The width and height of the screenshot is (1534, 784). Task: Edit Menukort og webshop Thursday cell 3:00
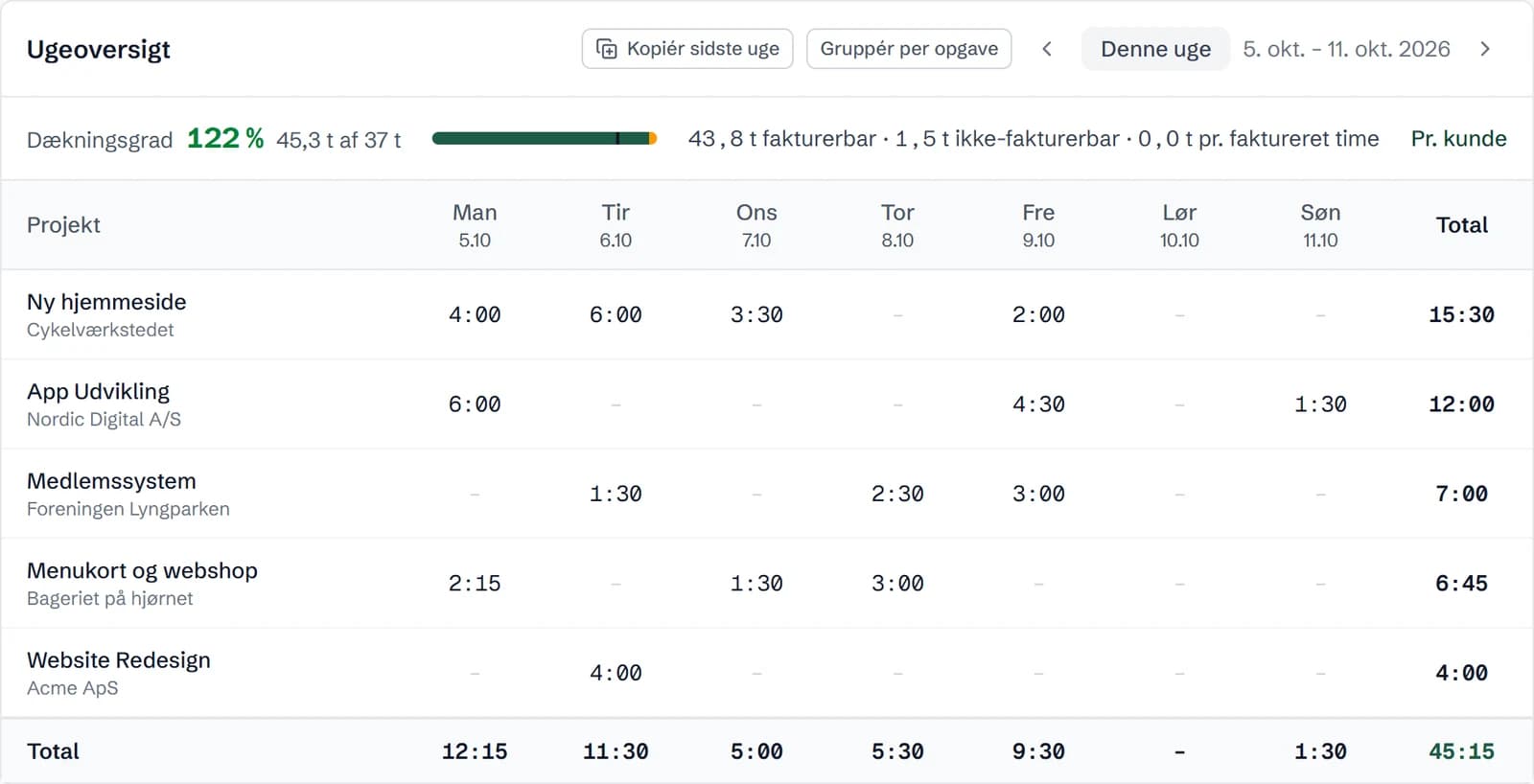(897, 583)
